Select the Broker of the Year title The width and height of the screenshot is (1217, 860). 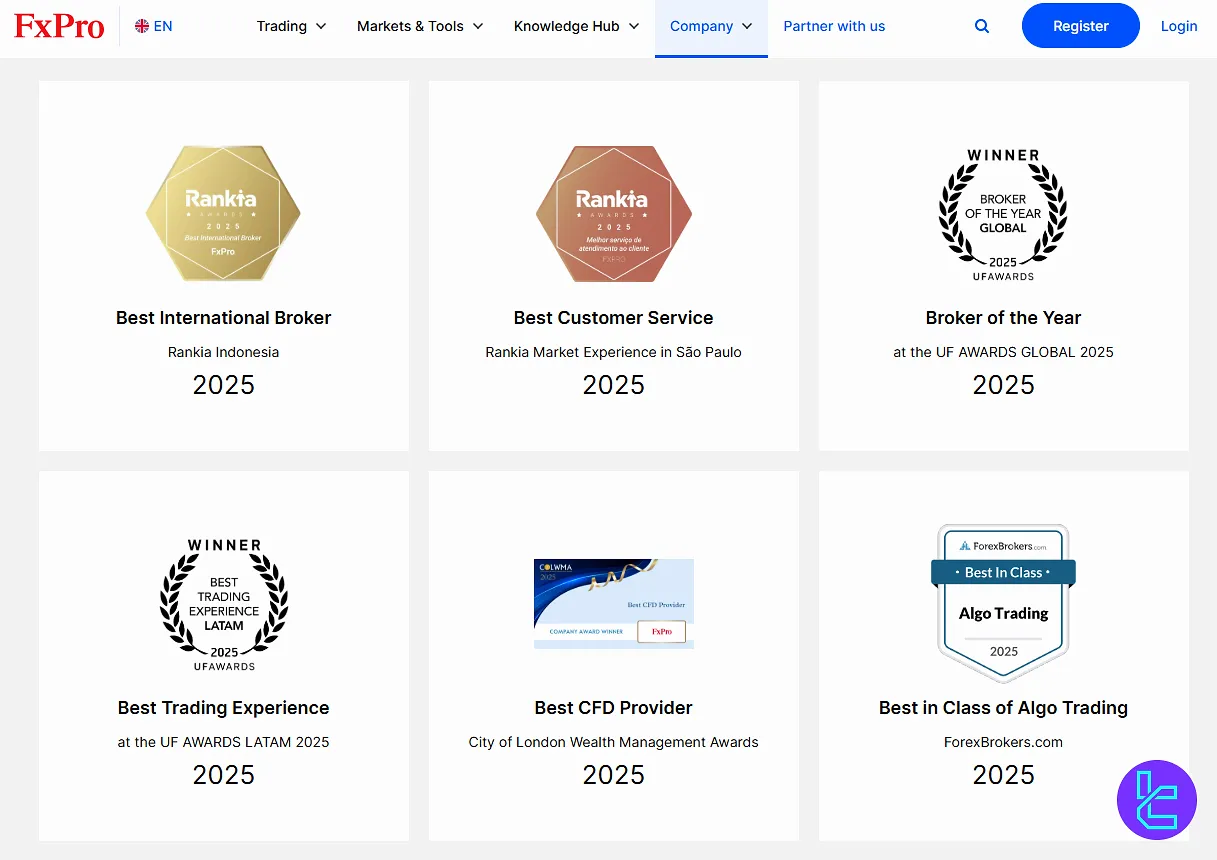point(1004,318)
